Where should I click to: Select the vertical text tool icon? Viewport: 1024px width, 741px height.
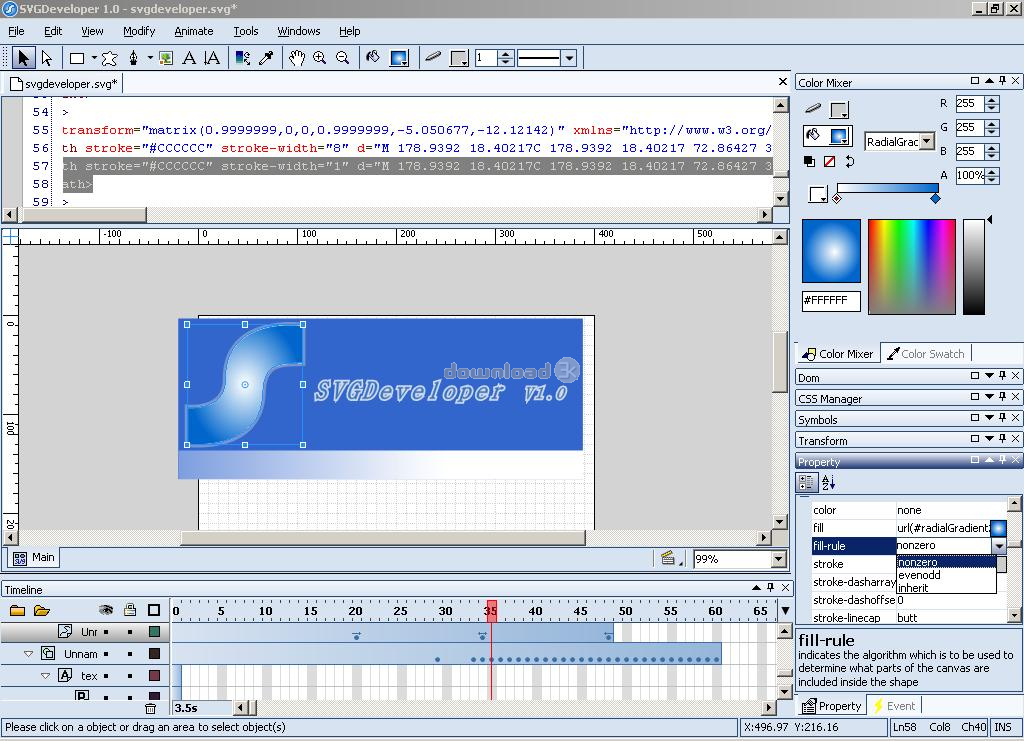[212, 58]
